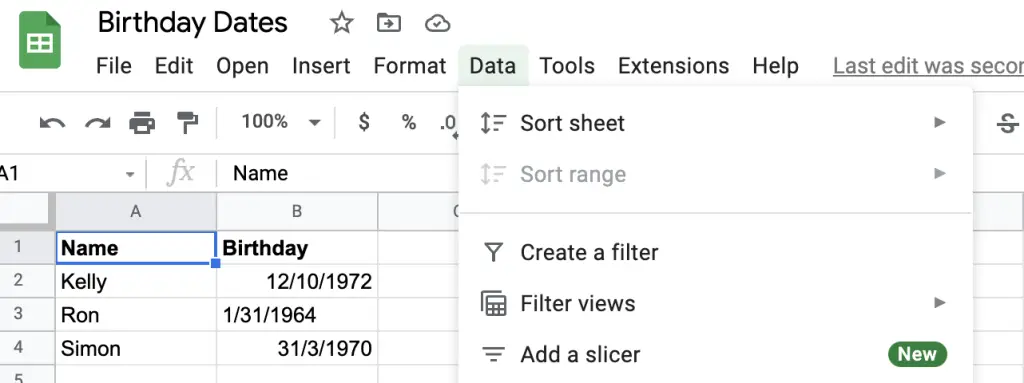Open the Google Sheets home icon
Screen dimensions: 1024x383
click(x=40, y=41)
